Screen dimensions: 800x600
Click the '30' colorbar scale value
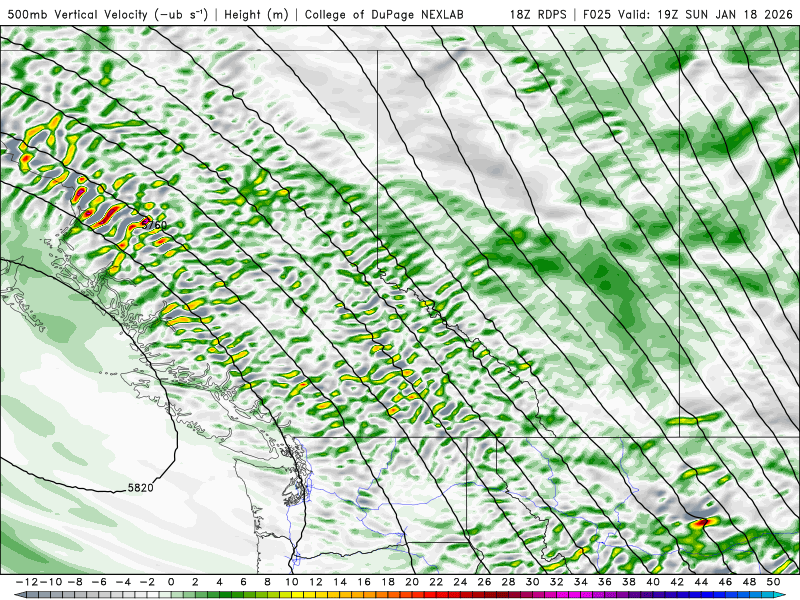click(532, 582)
